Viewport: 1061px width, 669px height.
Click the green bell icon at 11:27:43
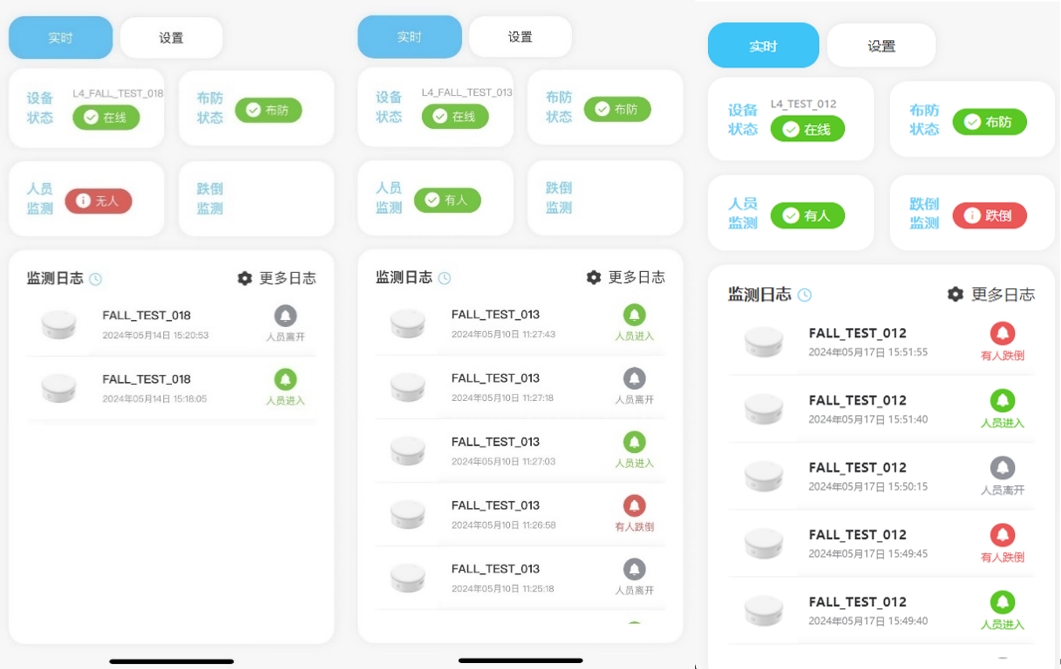(x=634, y=315)
